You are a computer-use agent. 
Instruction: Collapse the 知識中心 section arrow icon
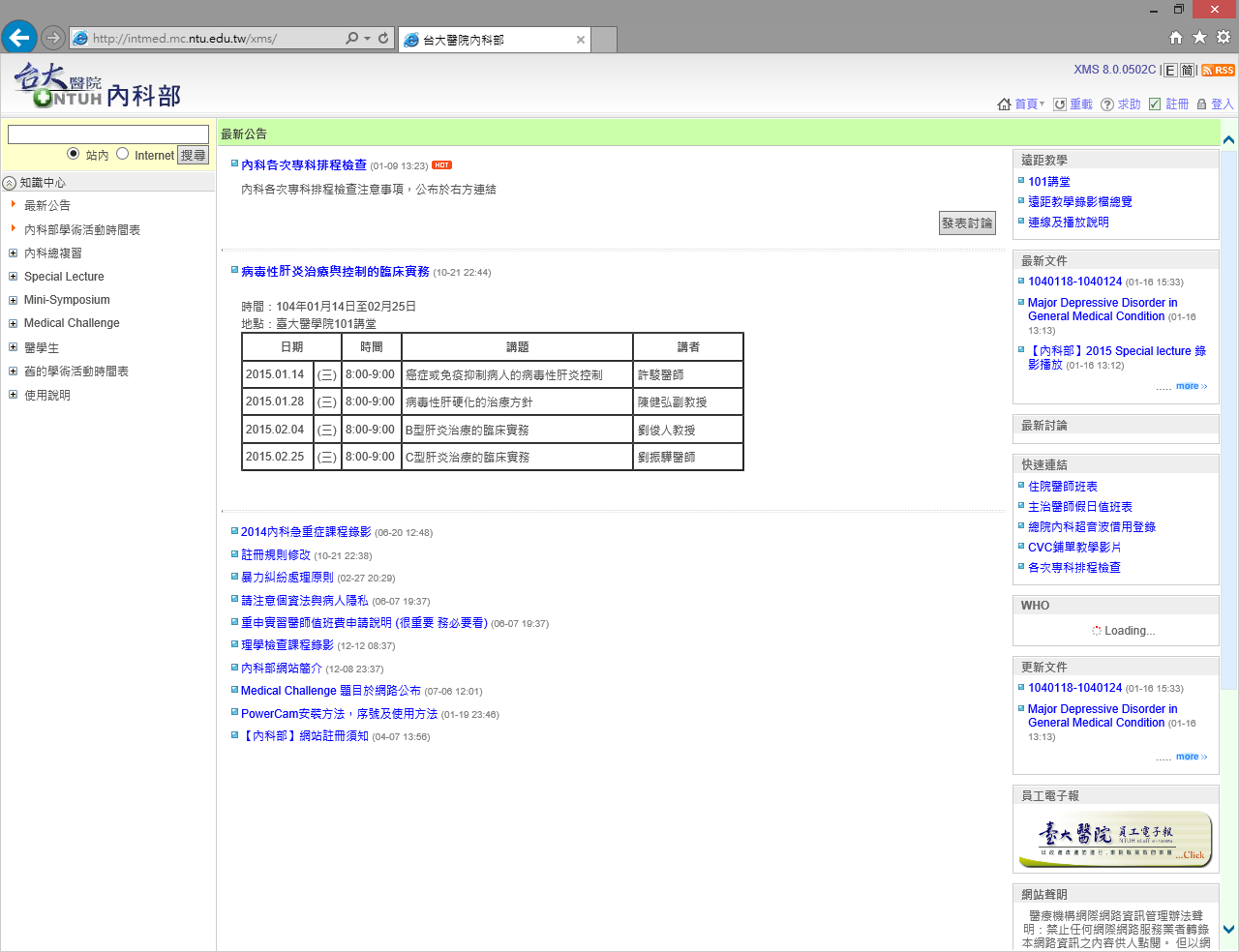pyautogui.click(x=10, y=183)
